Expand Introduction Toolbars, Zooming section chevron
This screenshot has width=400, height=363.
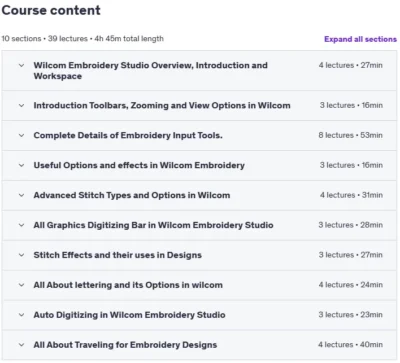tap(21, 105)
